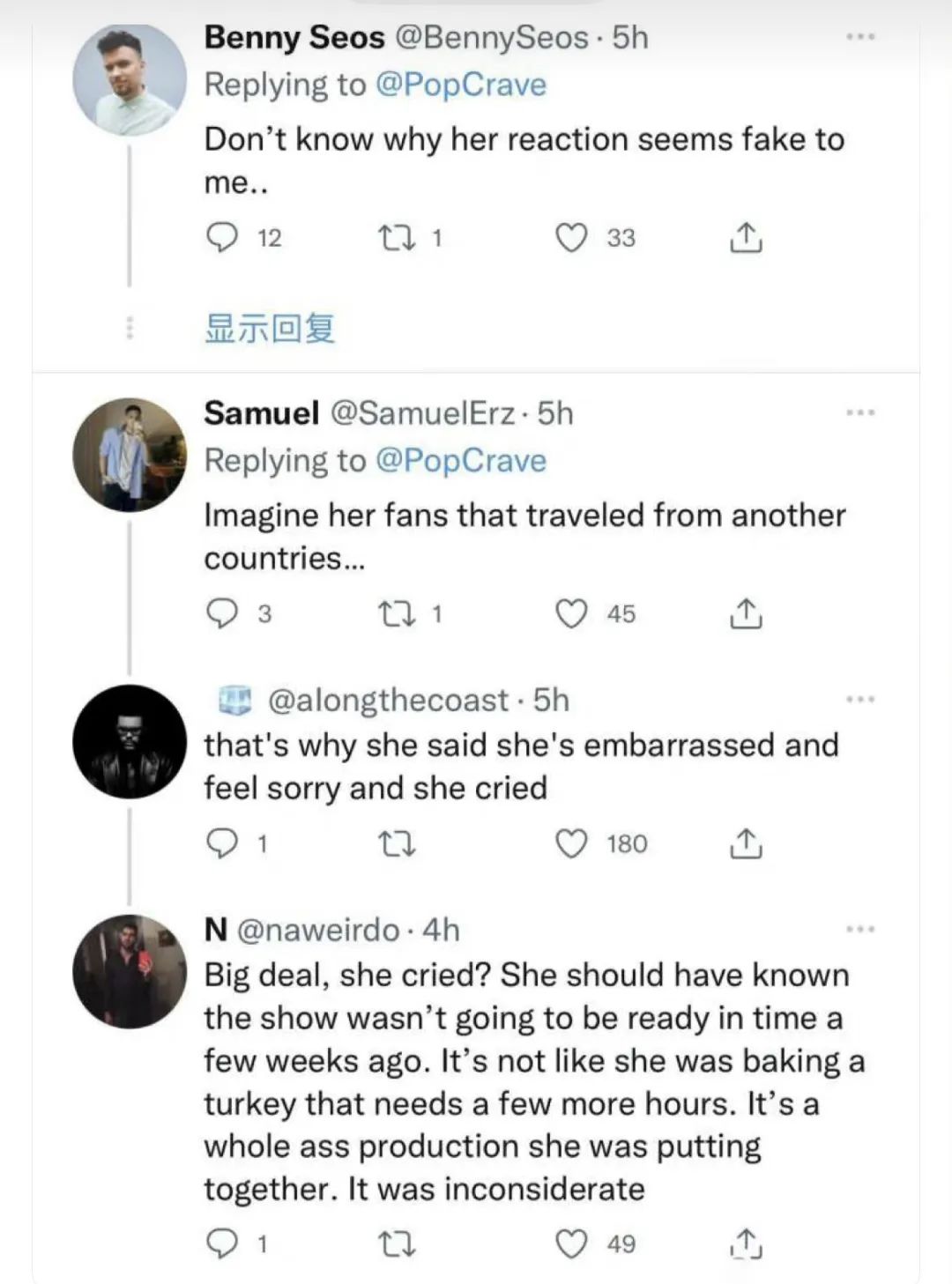This screenshot has height=1284, width=952.
Task: Open replies on Benny Seos's tweet
Action: click(x=222, y=238)
